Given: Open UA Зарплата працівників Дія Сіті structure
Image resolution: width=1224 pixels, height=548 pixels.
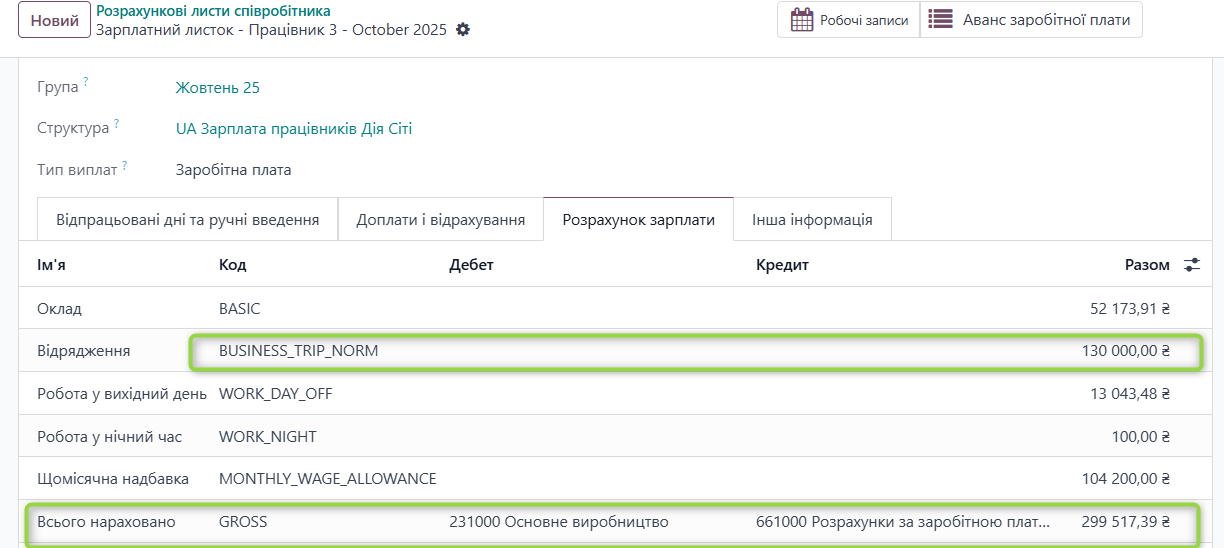Looking at the screenshot, I should 293,129.
